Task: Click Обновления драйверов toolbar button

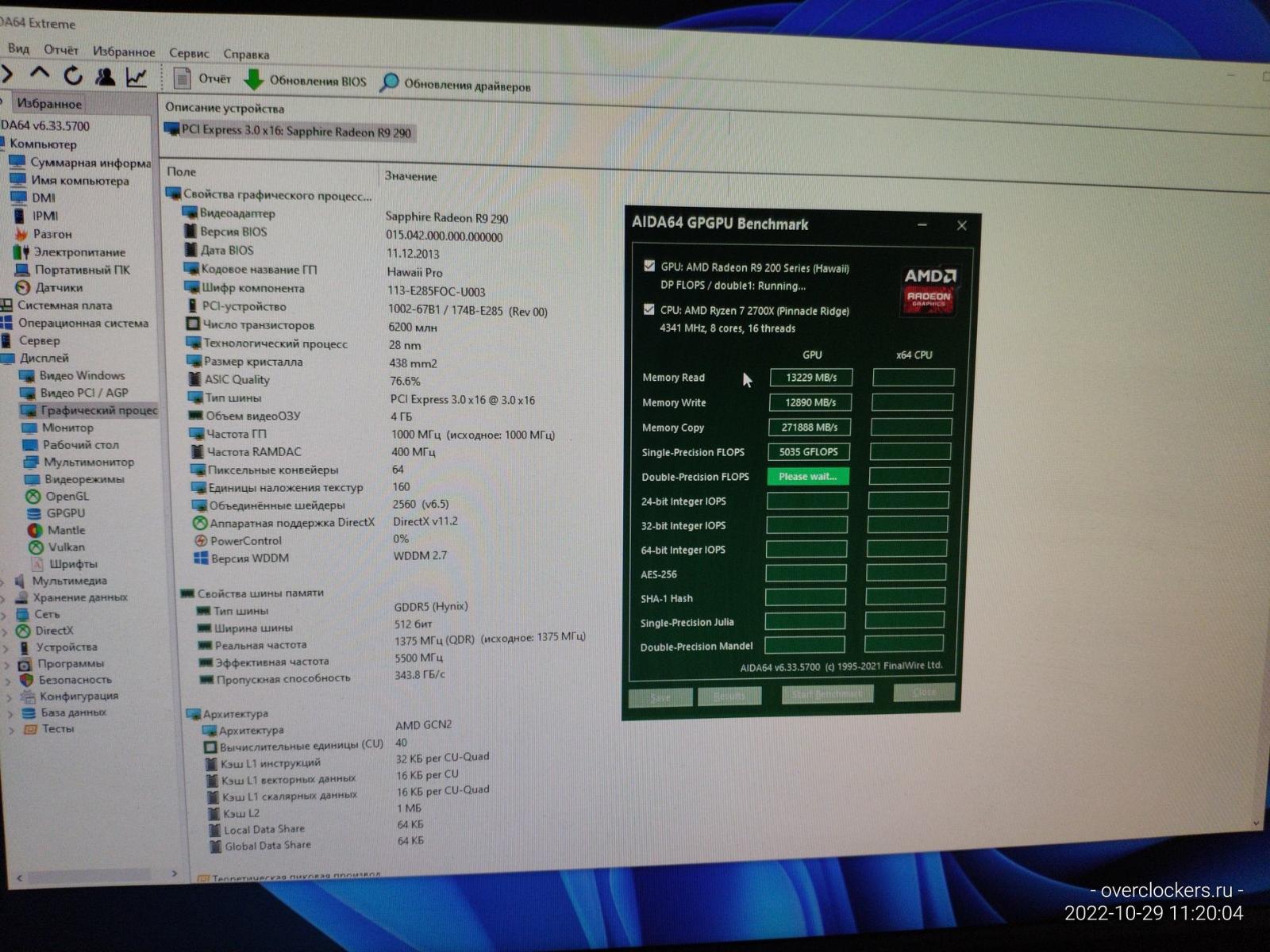Action: pyautogui.click(x=456, y=84)
